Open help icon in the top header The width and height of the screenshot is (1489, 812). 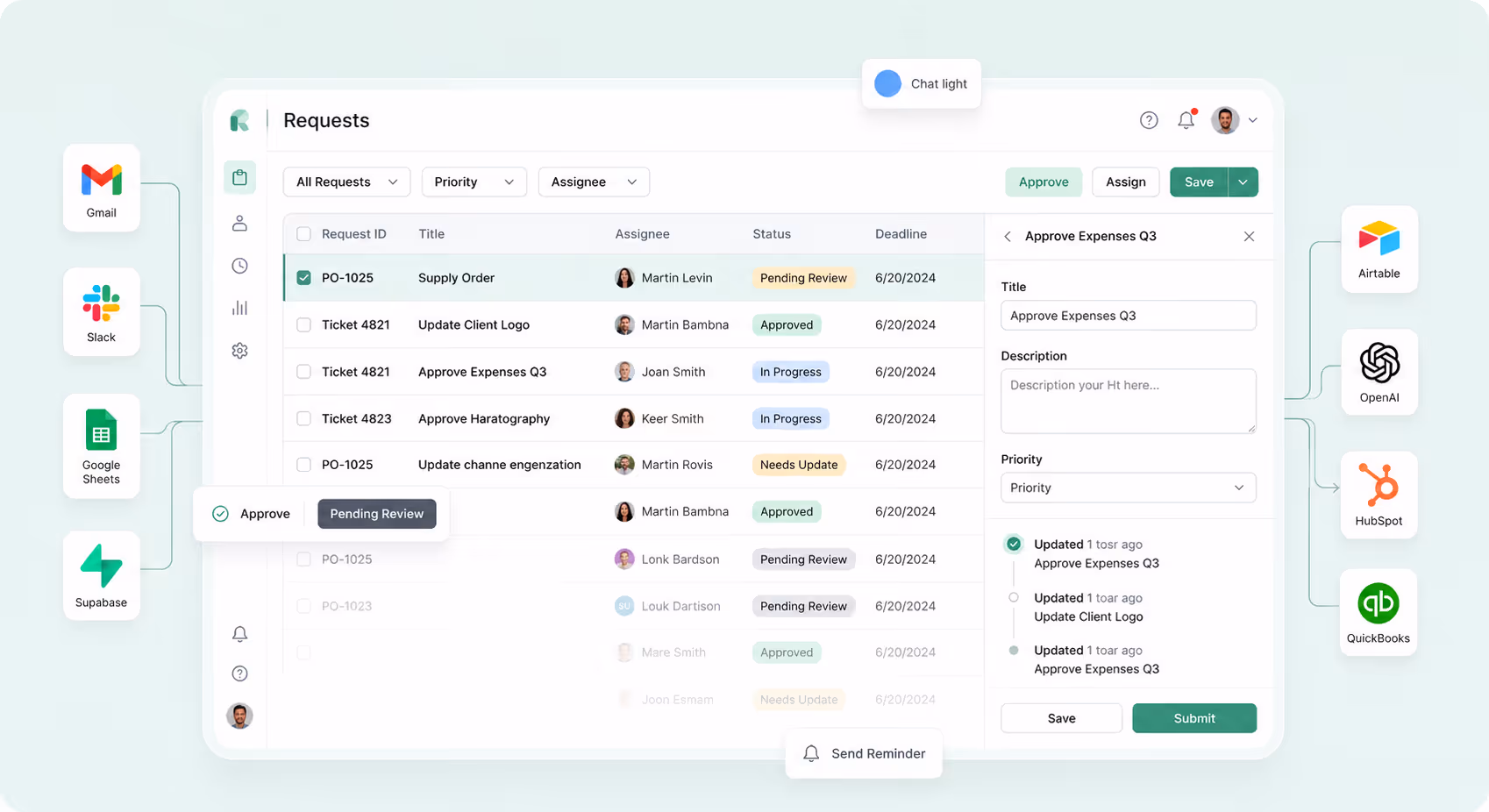tap(1149, 120)
